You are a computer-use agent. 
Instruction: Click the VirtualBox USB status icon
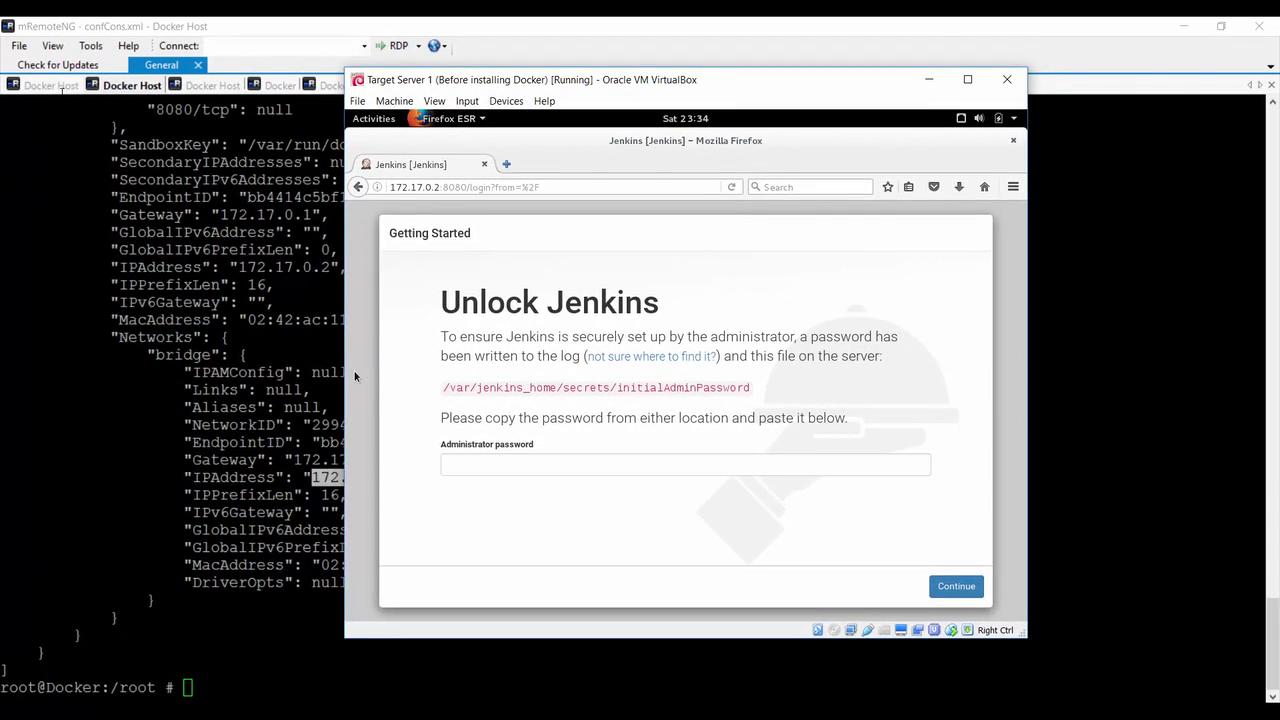pyautogui.click(x=868, y=630)
